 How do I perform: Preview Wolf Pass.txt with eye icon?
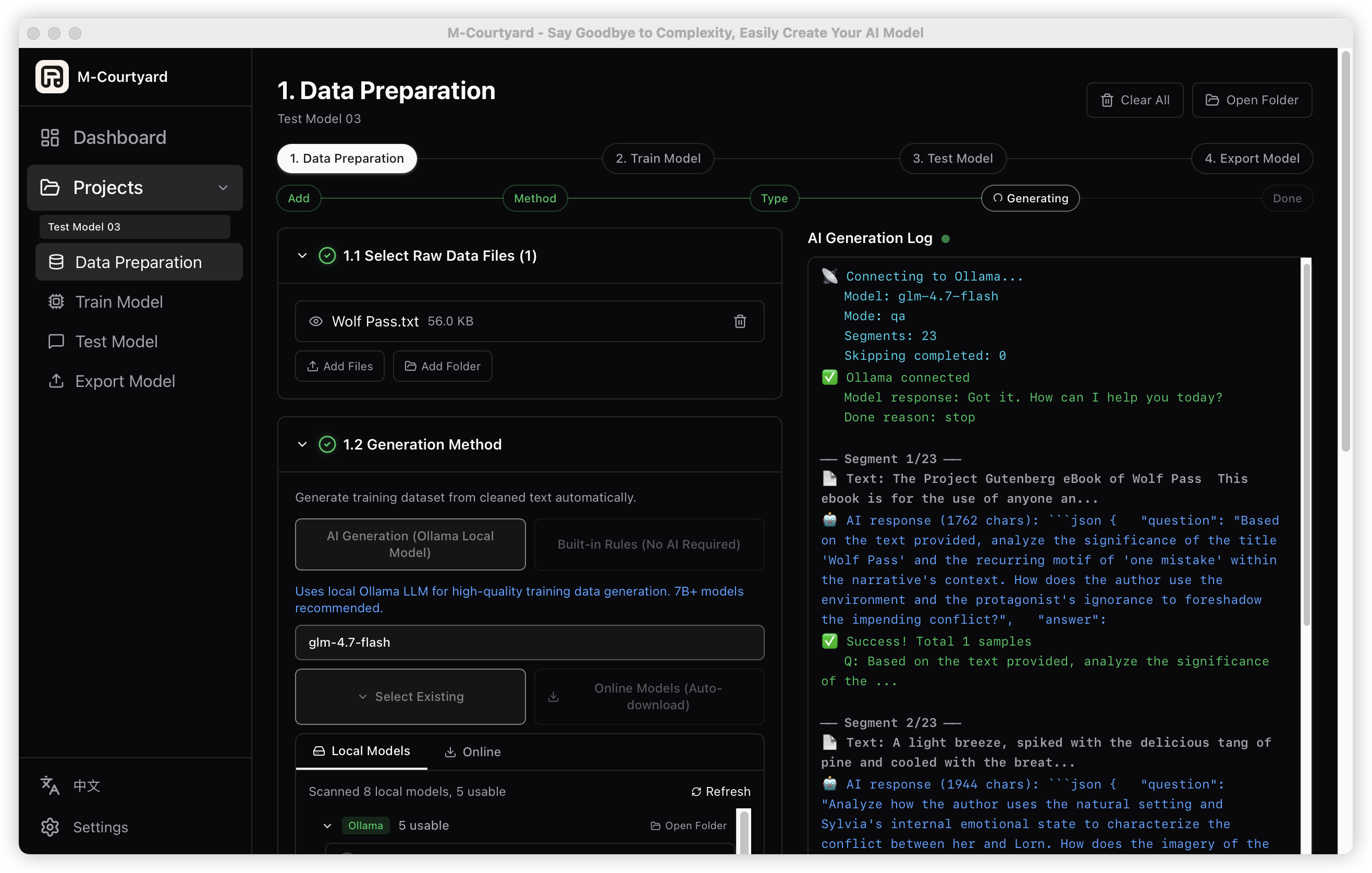click(x=316, y=321)
